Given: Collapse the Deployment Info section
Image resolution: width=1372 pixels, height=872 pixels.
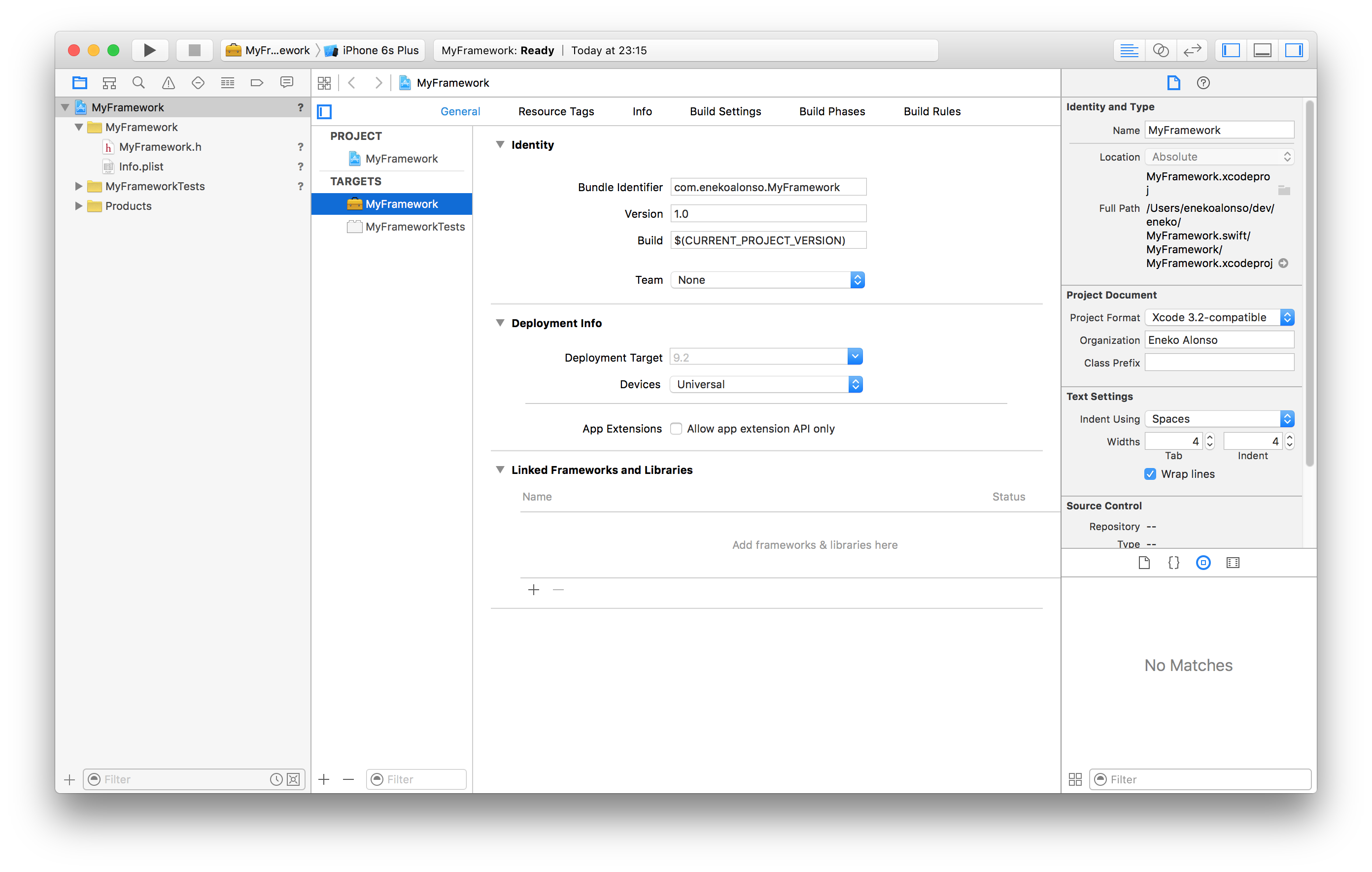Looking at the screenshot, I should pos(500,323).
